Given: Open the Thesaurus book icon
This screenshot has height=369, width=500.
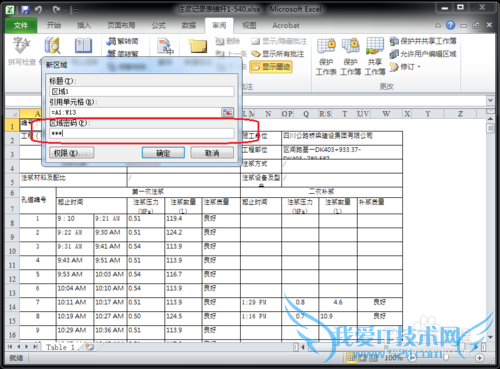Looking at the screenshot, I should (x=83, y=45).
